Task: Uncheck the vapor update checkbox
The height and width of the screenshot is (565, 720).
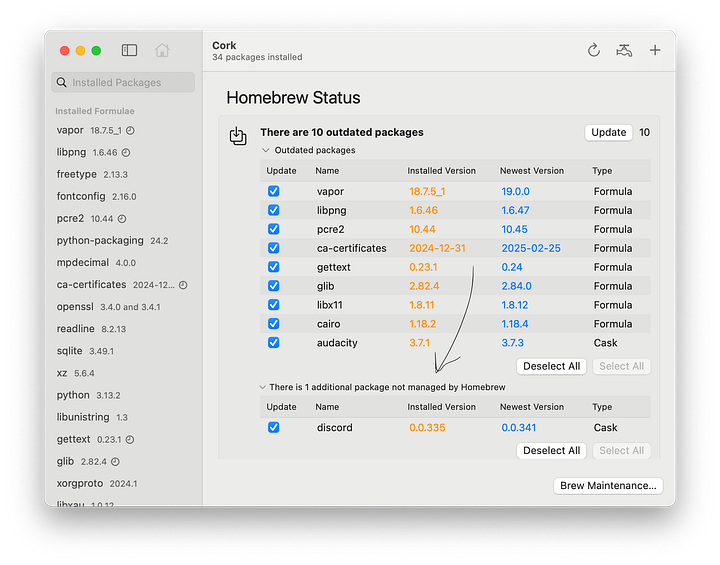Action: click(x=274, y=191)
